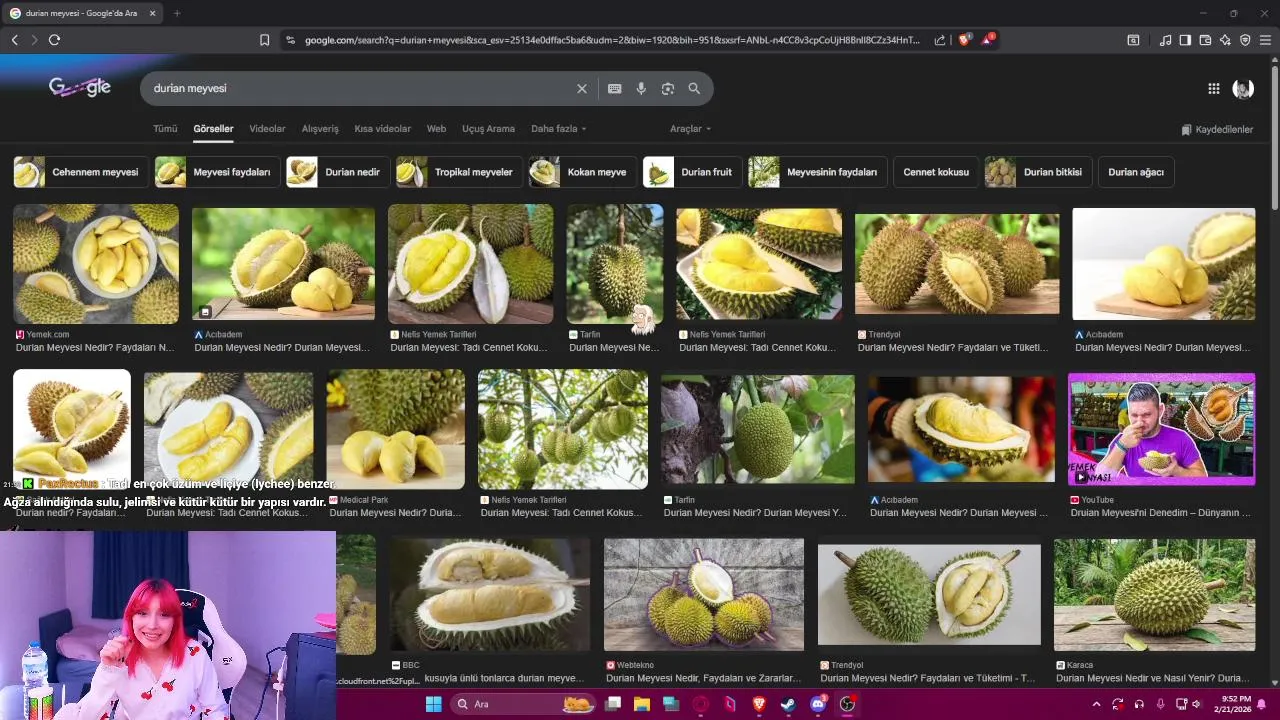Screen dimensions: 1280x720
Task: Open the 'Alışveriş' tab
Action: [x=320, y=129]
